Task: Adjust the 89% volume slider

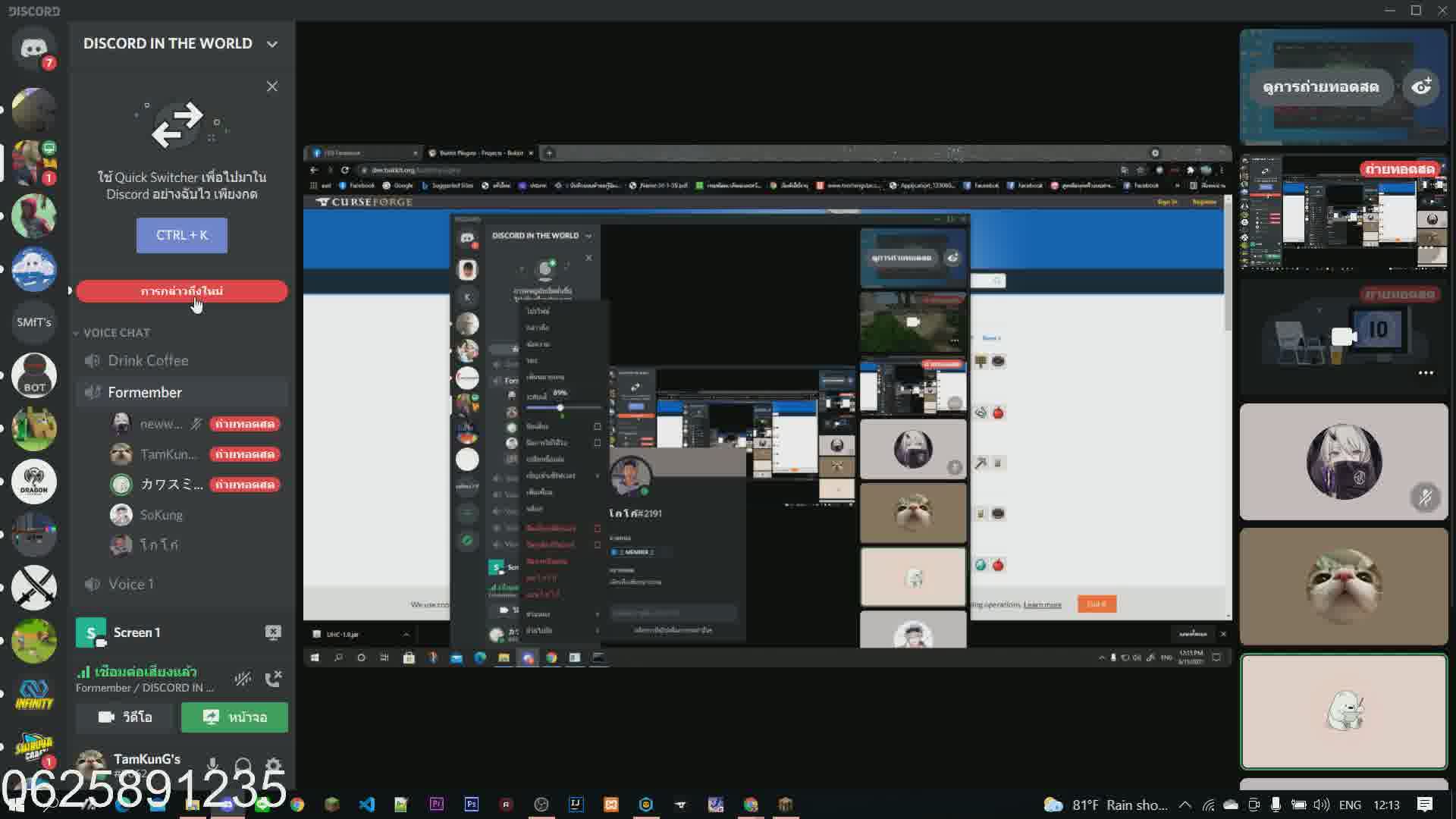Action: [x=560, y=408]
